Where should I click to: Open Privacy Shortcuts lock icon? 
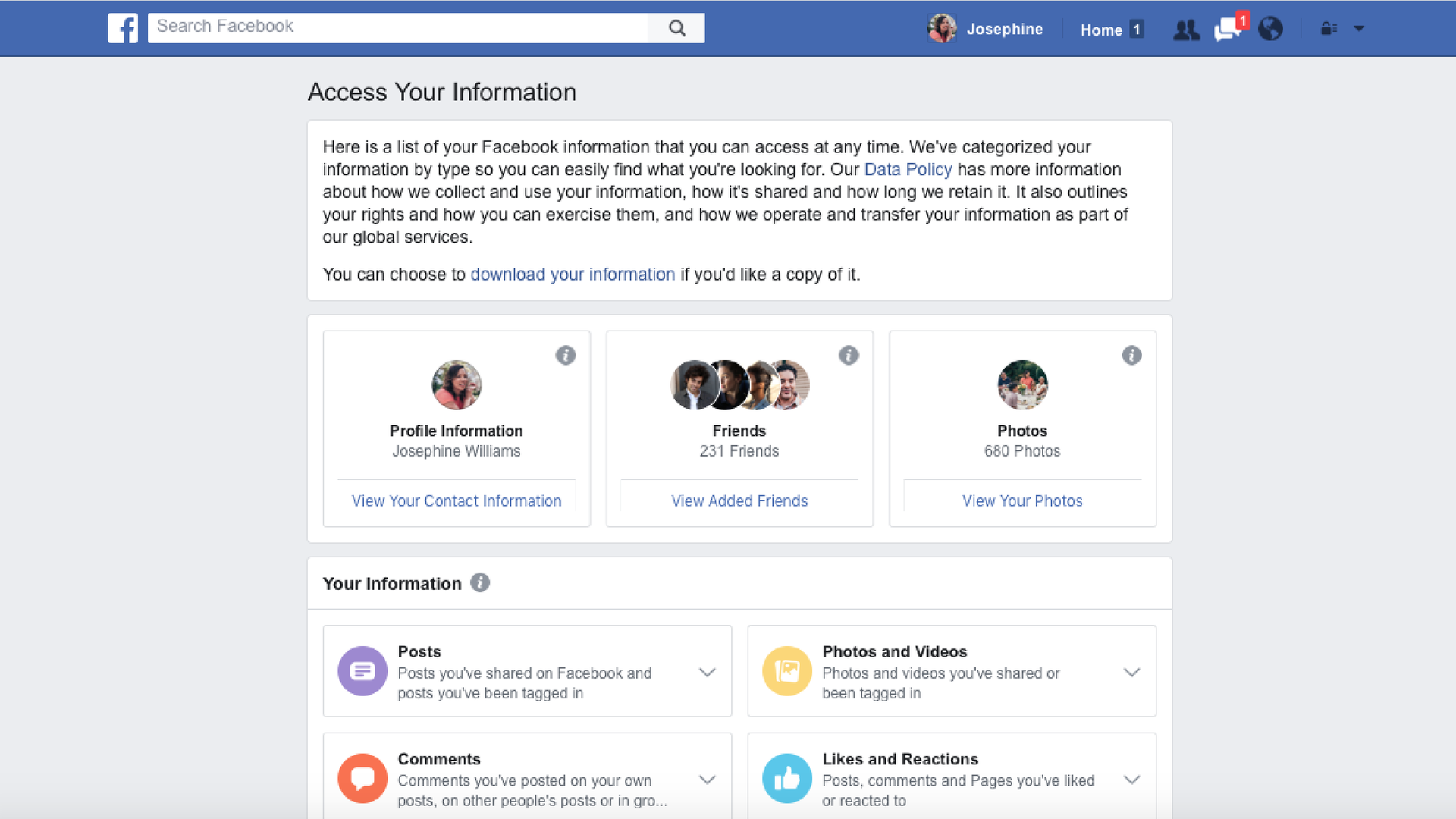(1327, 28)
